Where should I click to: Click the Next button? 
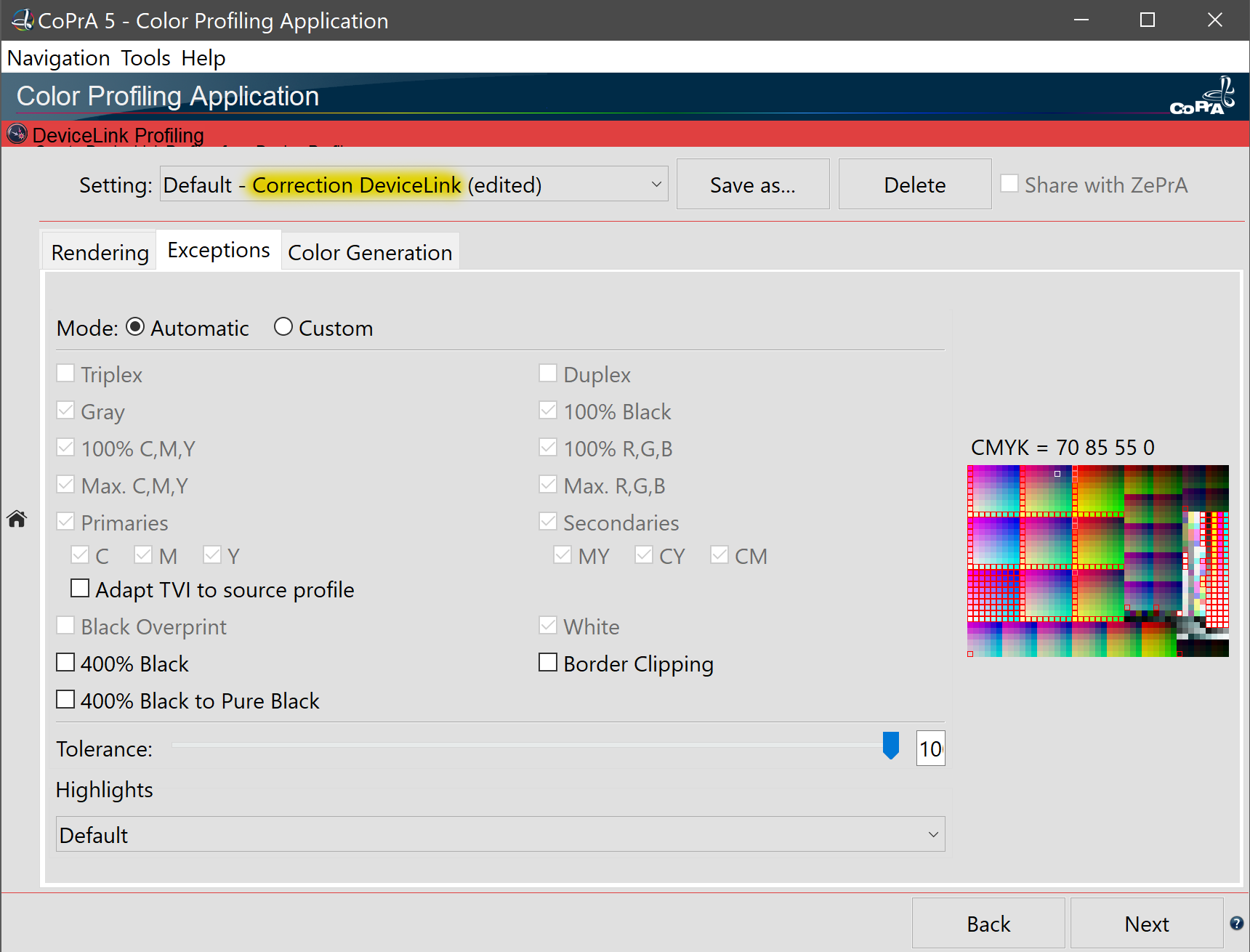tap(1146, 924)
